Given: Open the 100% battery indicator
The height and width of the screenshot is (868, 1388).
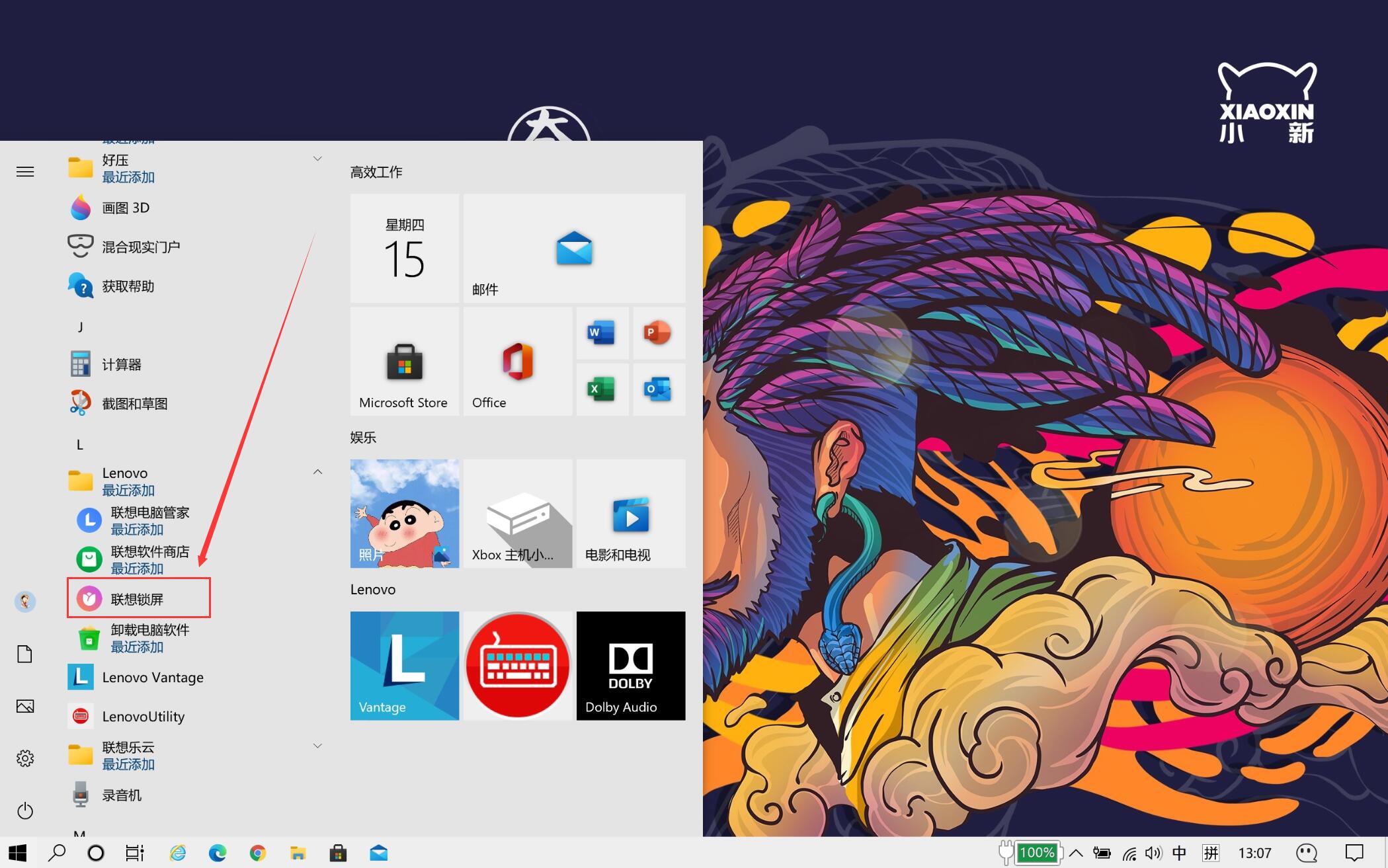Looking at the screenshot, I should coord(1037,853).
